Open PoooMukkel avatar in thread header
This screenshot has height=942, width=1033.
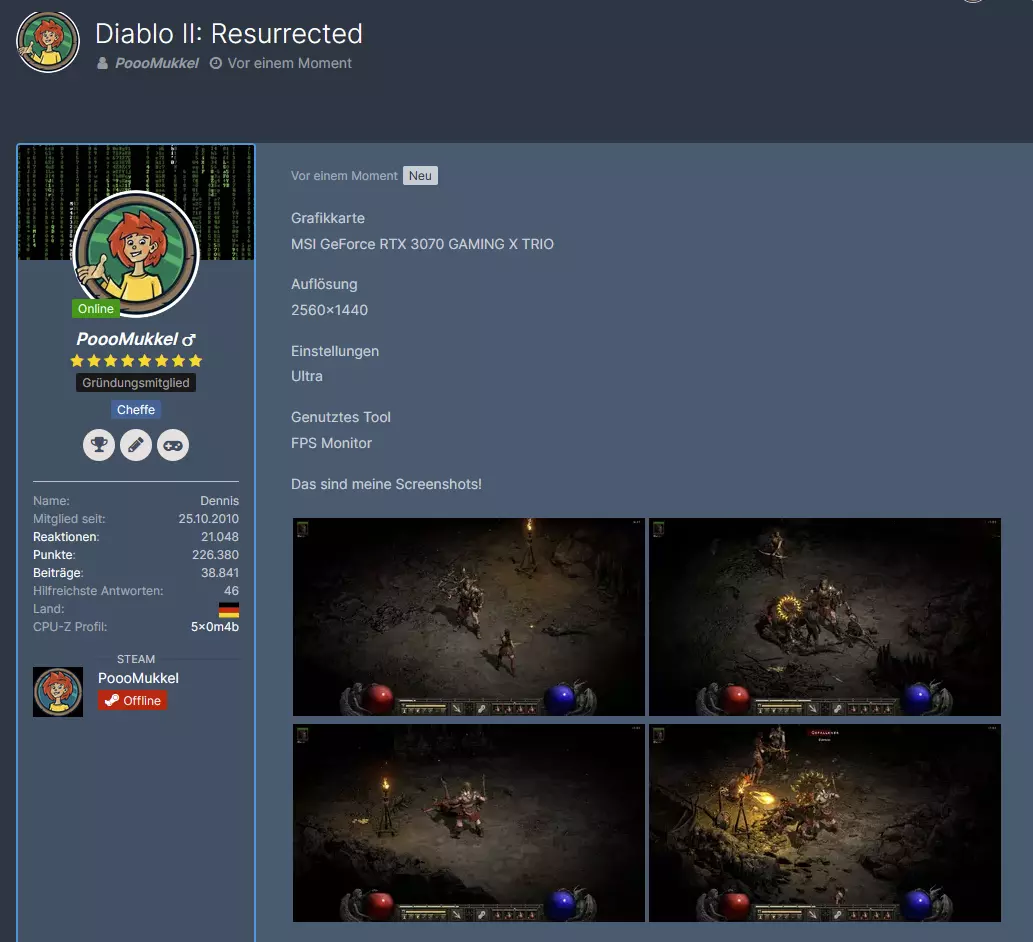[48, 42]
